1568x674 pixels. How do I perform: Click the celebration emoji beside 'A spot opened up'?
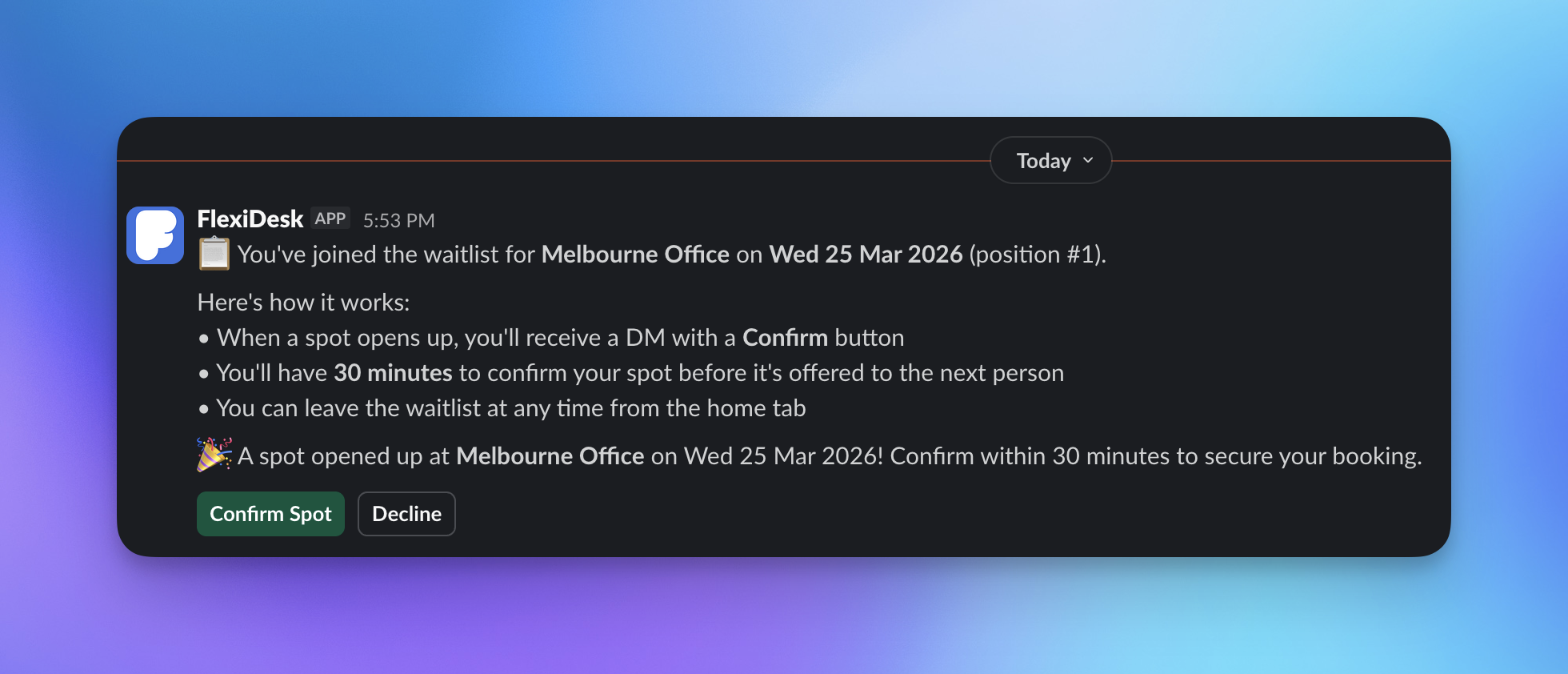pyautogui.click(x=213, y=455)
